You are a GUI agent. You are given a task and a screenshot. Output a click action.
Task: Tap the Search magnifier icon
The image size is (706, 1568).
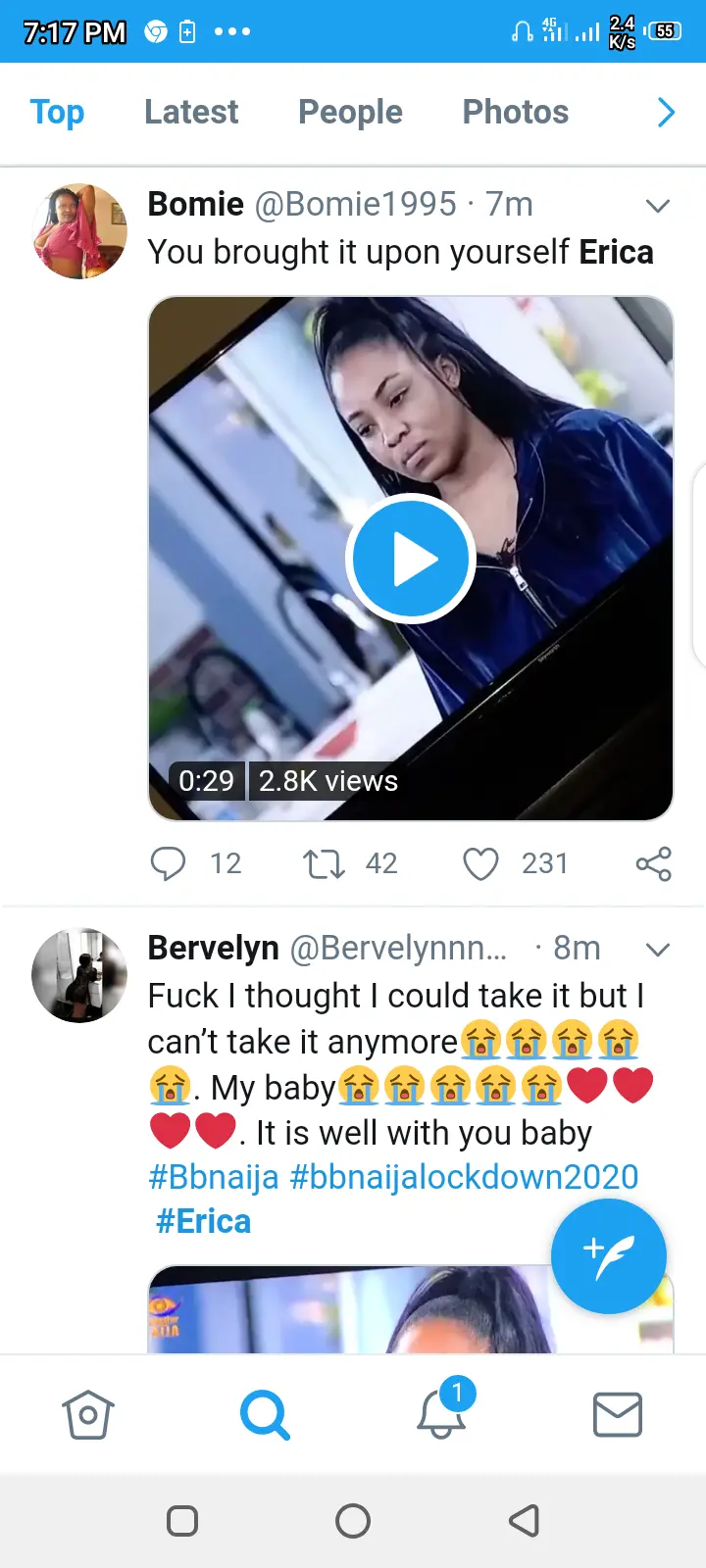coord(265,1415)
